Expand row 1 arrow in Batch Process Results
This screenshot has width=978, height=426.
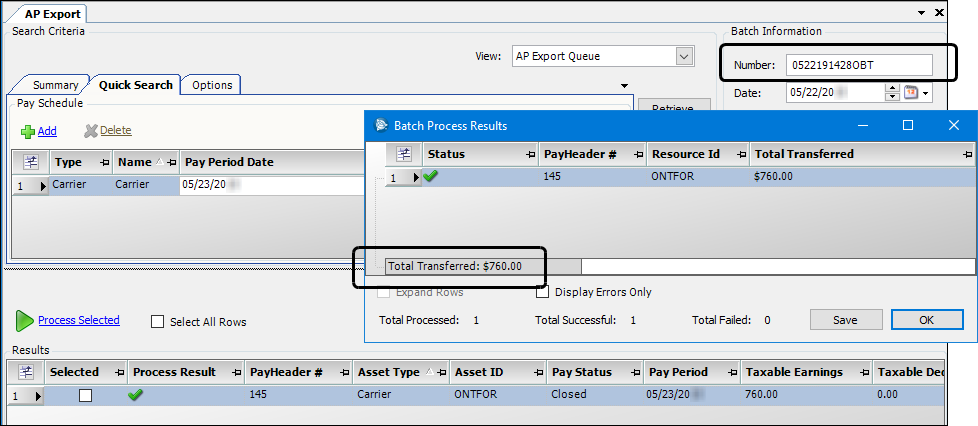click(x=416, y=177)
